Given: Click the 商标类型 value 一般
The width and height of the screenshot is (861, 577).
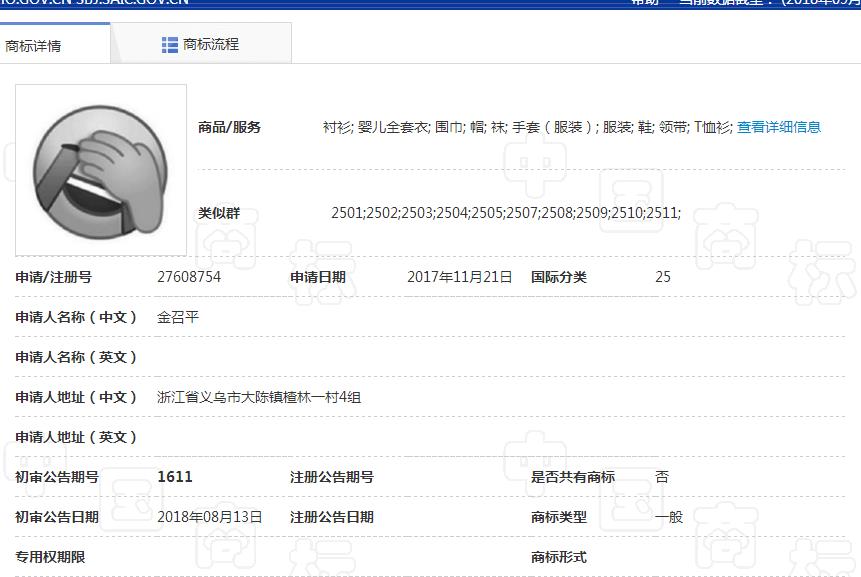Looking at the screenshot, I should [669, 517].
